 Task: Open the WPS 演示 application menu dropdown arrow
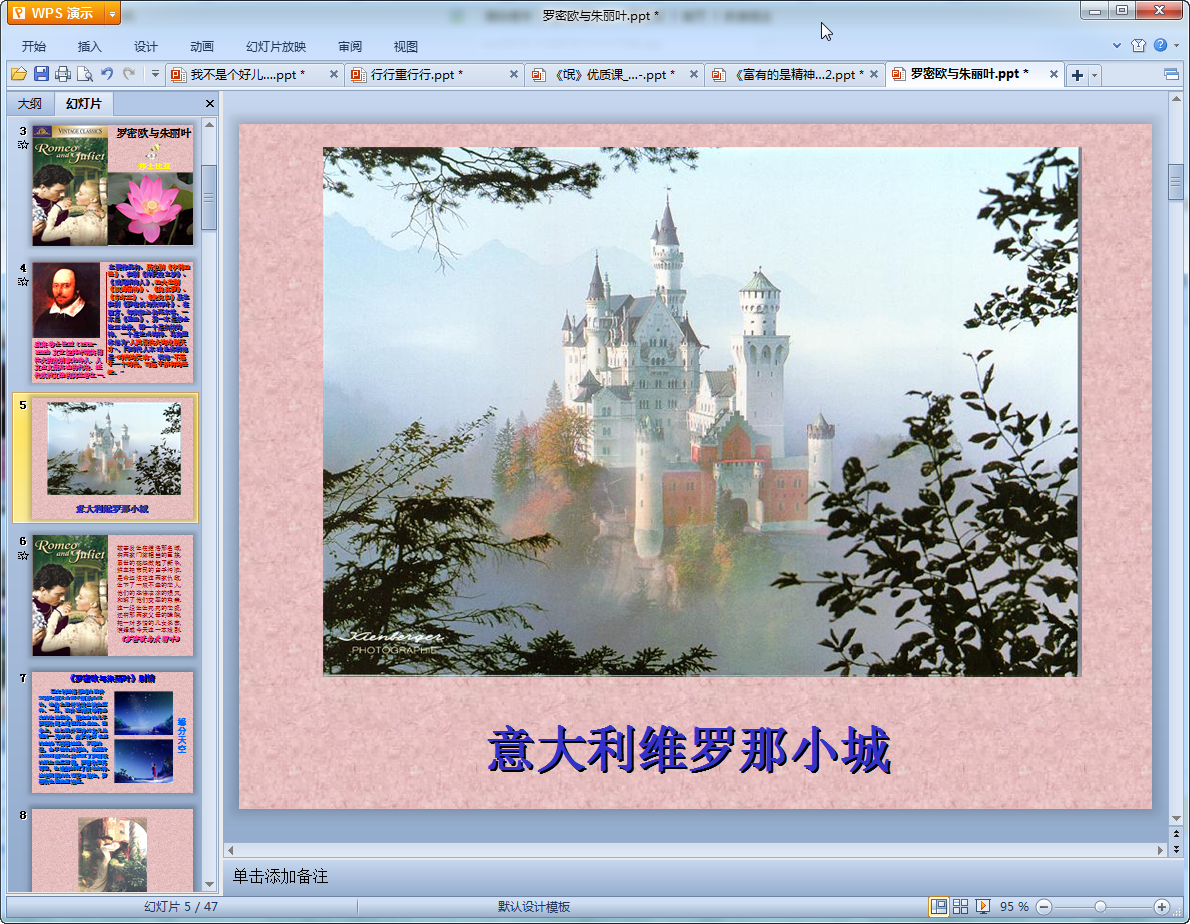[x=112, y=14]
